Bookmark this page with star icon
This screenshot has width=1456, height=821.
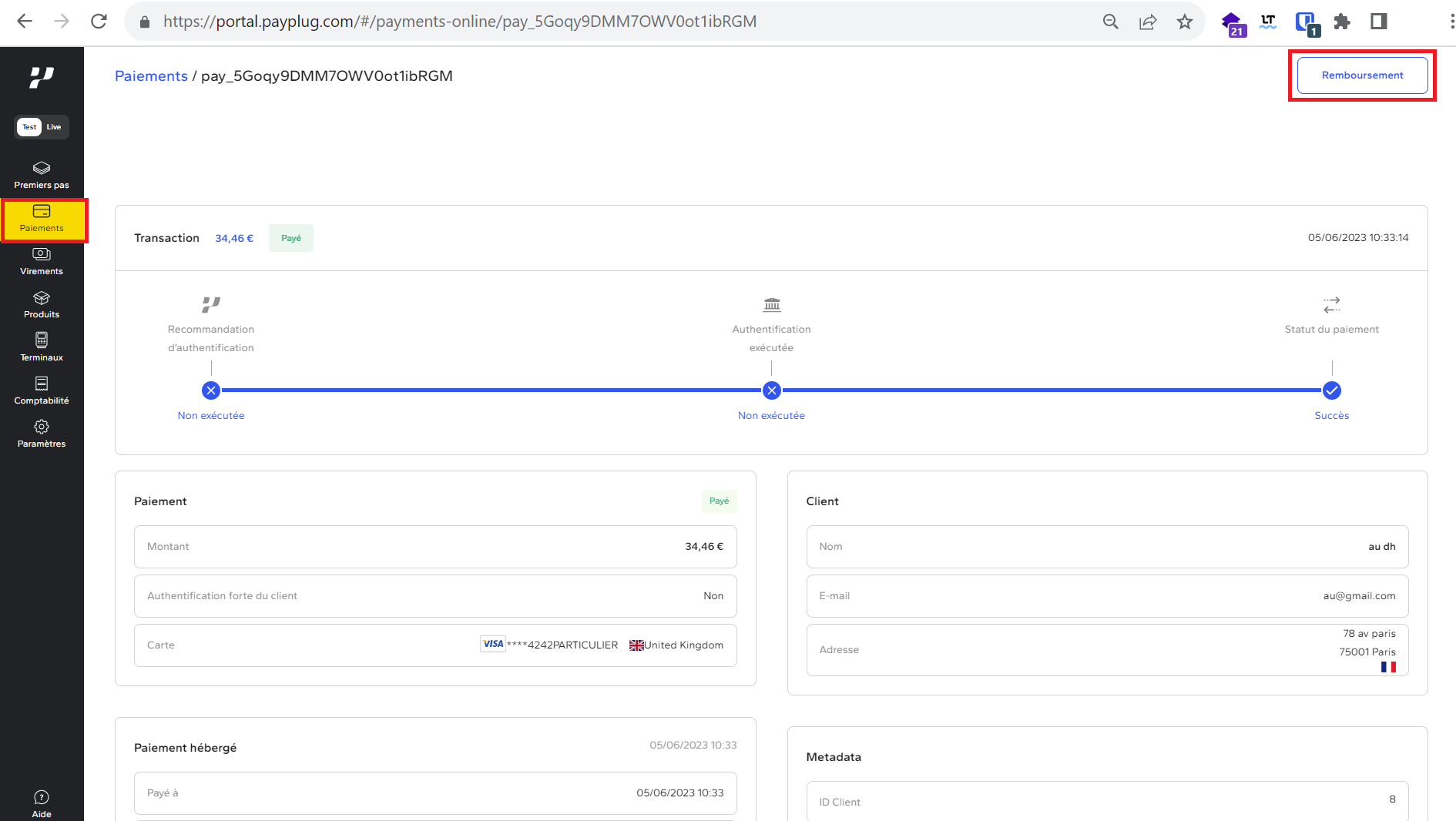coord(1185,22)
